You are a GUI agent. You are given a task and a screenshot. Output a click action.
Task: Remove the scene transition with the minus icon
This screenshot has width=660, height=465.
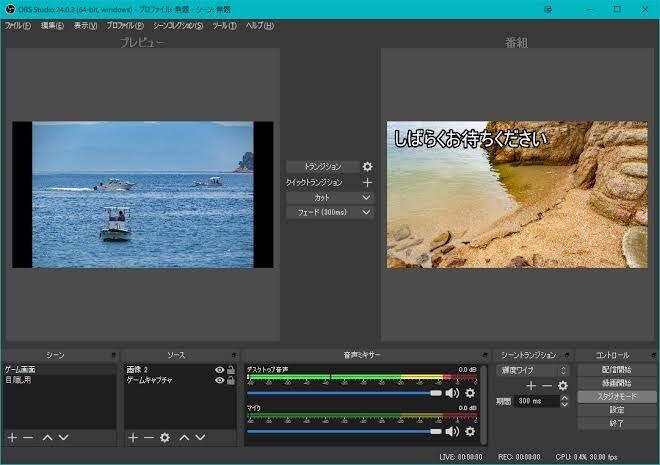tap(547, 385)
